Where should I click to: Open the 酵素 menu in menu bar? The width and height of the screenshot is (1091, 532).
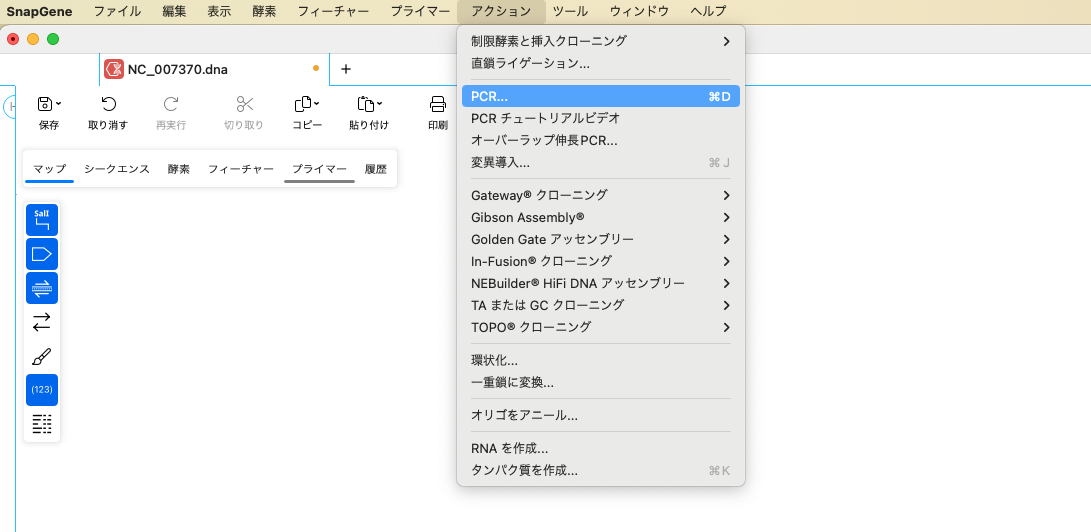click(x=264, y=11)
